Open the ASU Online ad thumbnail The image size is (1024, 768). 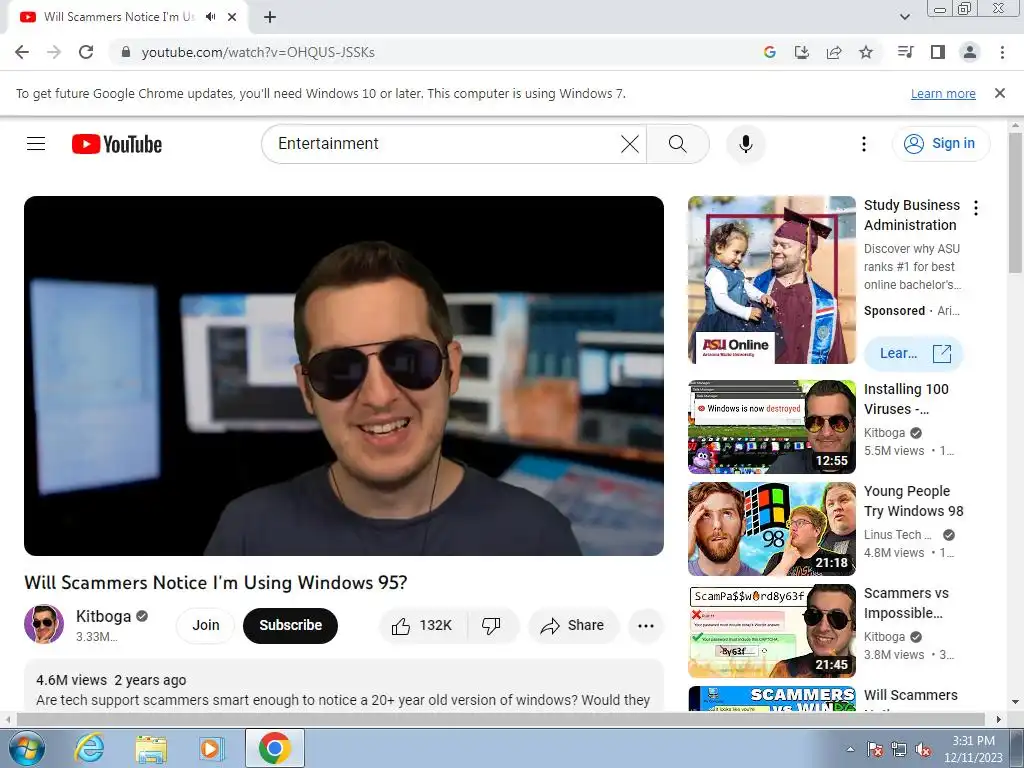771,280
